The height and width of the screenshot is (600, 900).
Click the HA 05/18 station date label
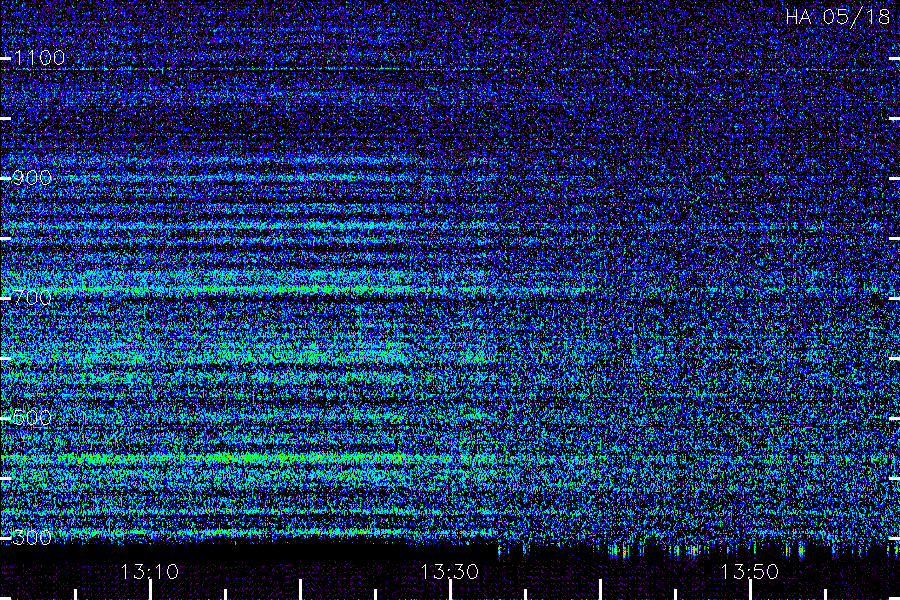[x=837, y=17]
